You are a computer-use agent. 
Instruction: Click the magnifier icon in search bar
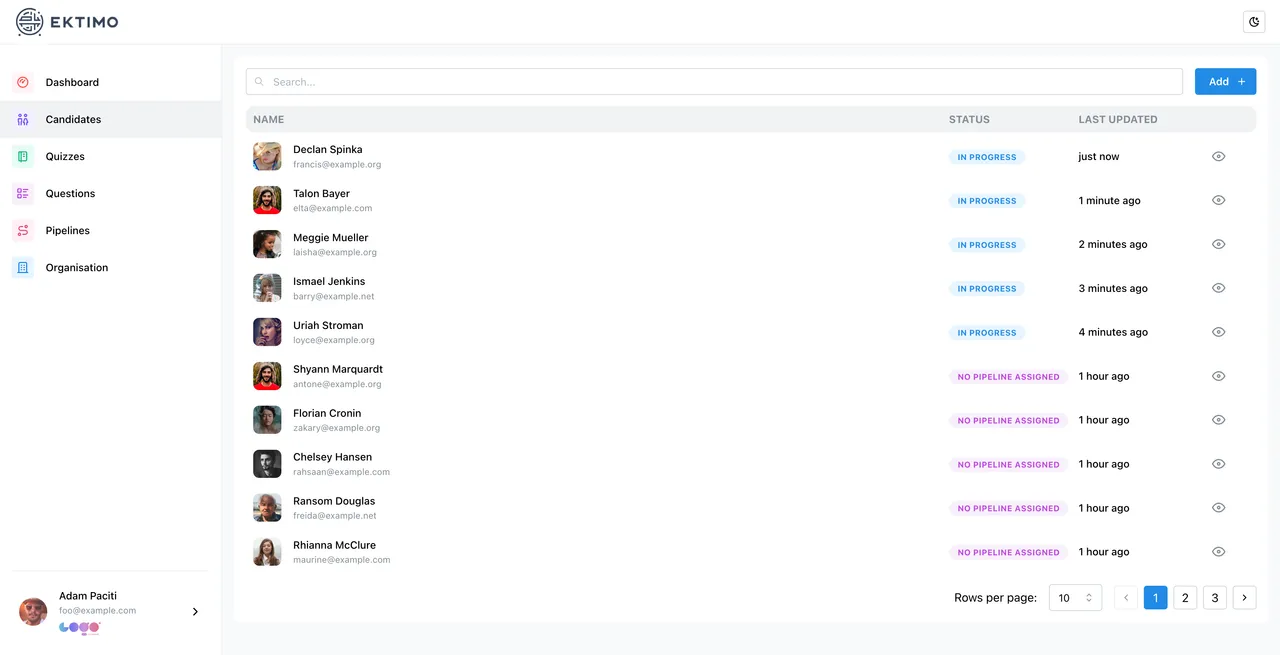(x=260, y=82)
